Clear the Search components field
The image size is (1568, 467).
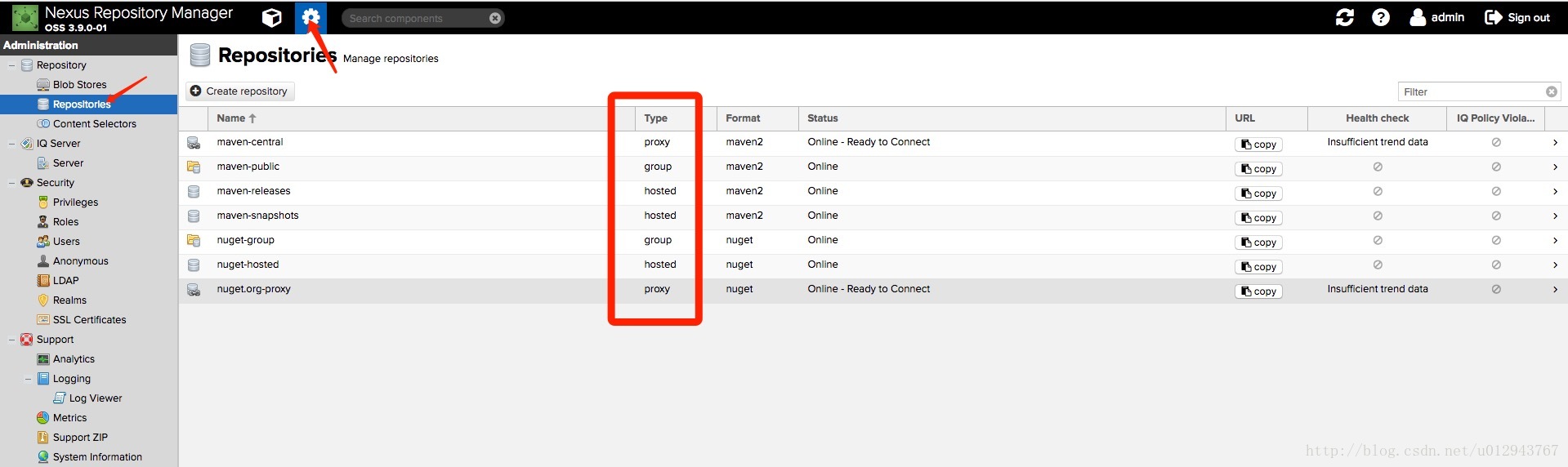click(495, 18)
